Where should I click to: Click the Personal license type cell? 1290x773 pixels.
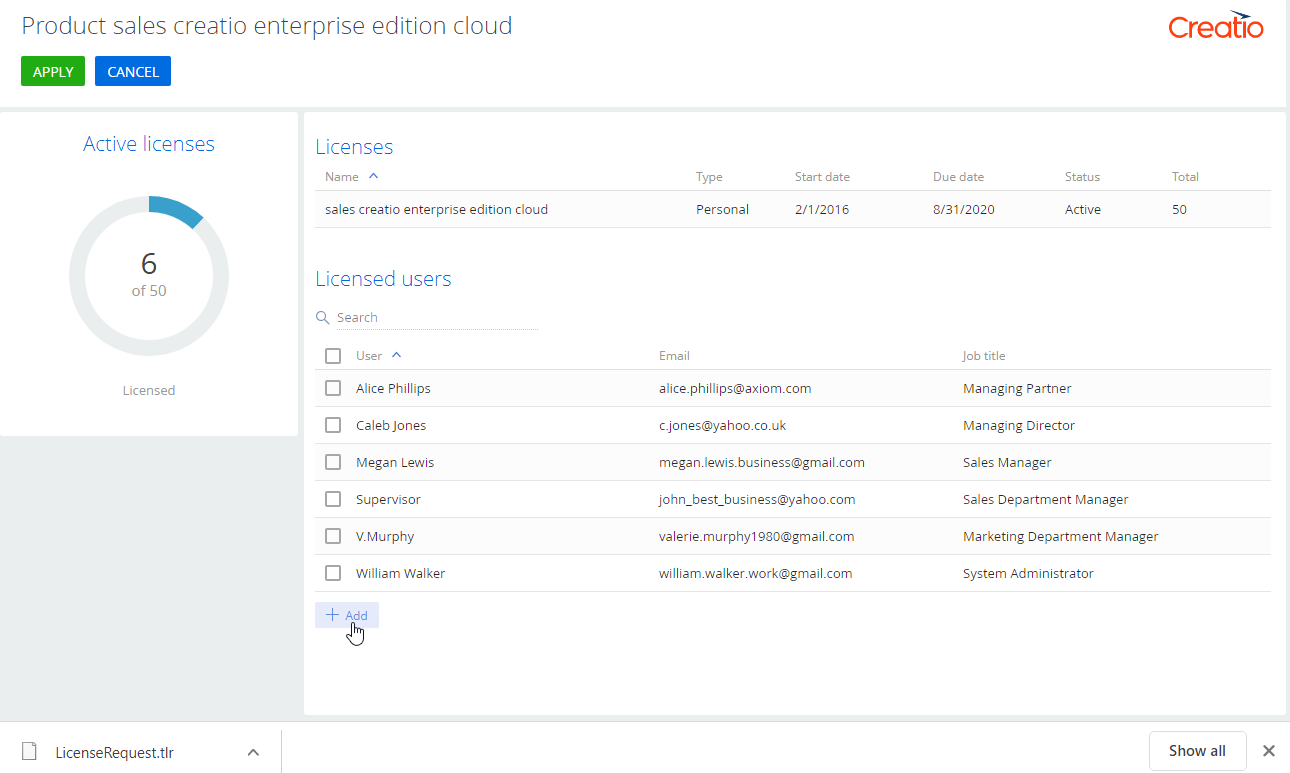coord(722,210)
